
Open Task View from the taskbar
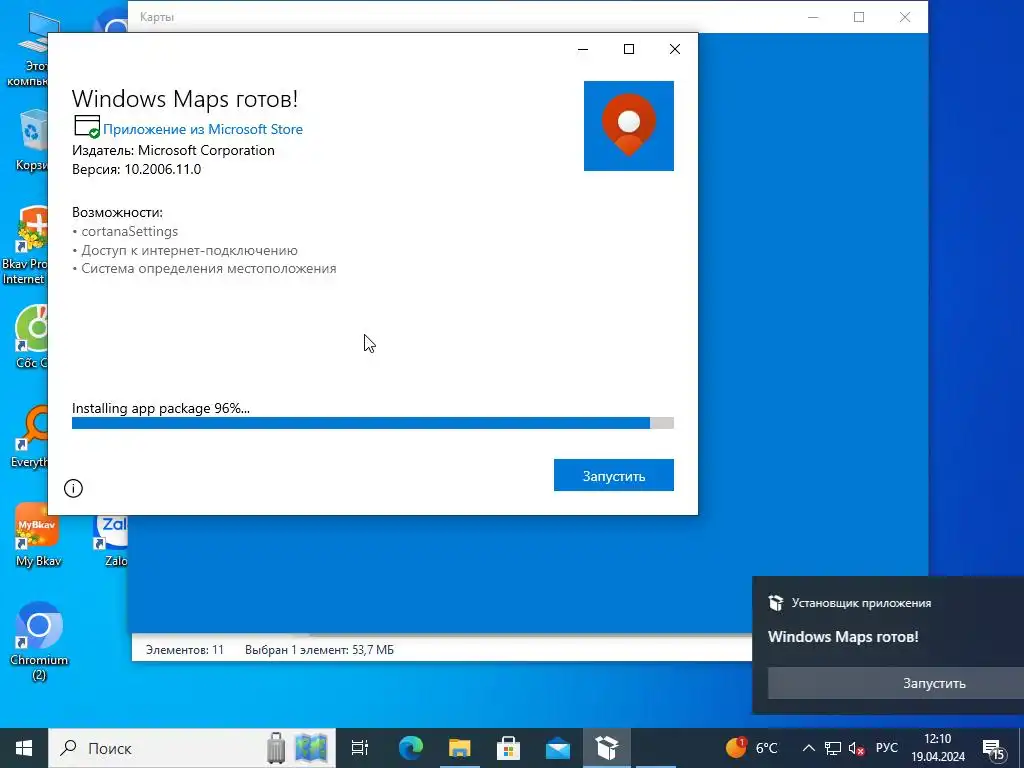point(360,748)
